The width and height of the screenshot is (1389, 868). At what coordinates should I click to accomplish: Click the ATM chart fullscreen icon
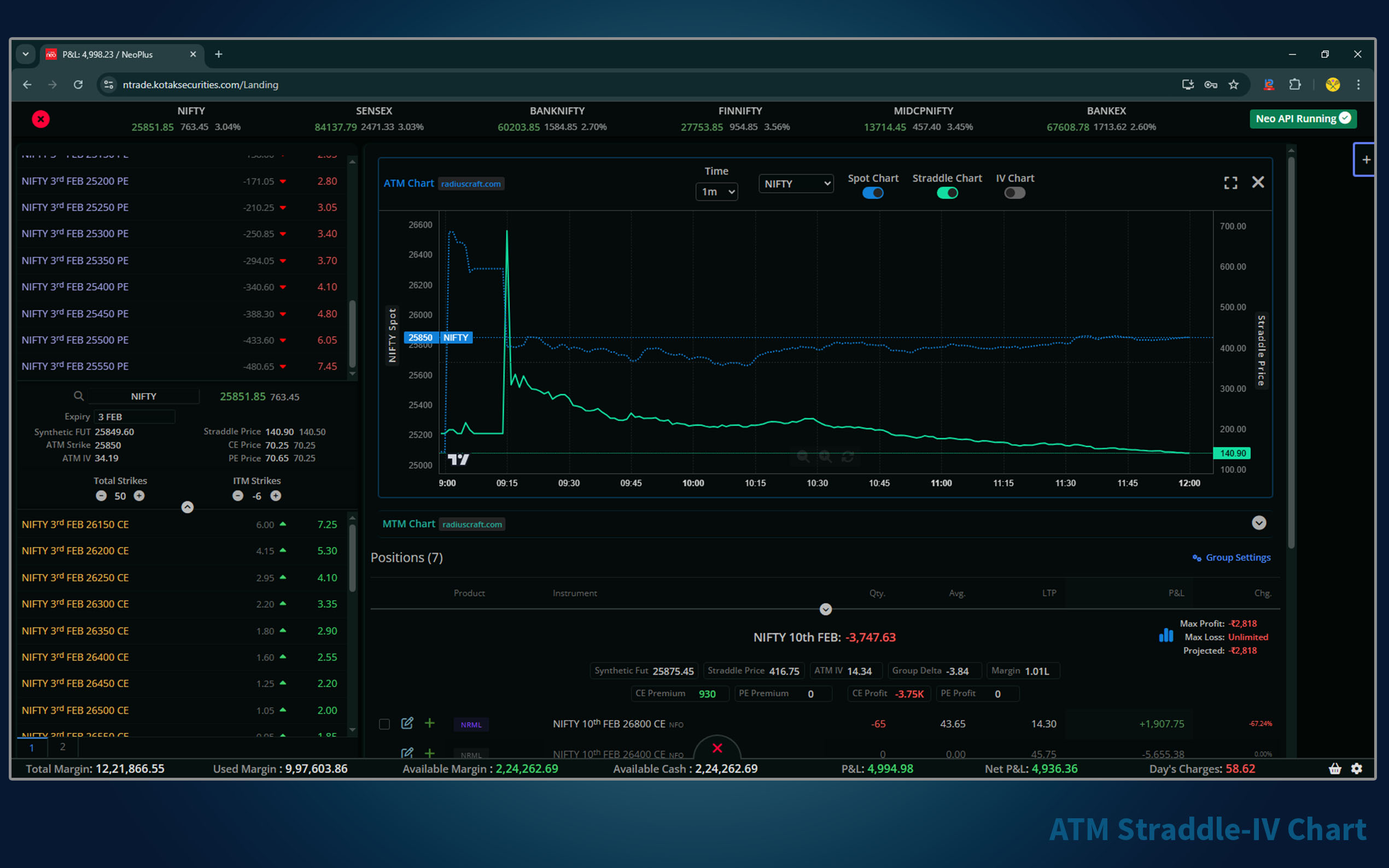point(1230,183)
